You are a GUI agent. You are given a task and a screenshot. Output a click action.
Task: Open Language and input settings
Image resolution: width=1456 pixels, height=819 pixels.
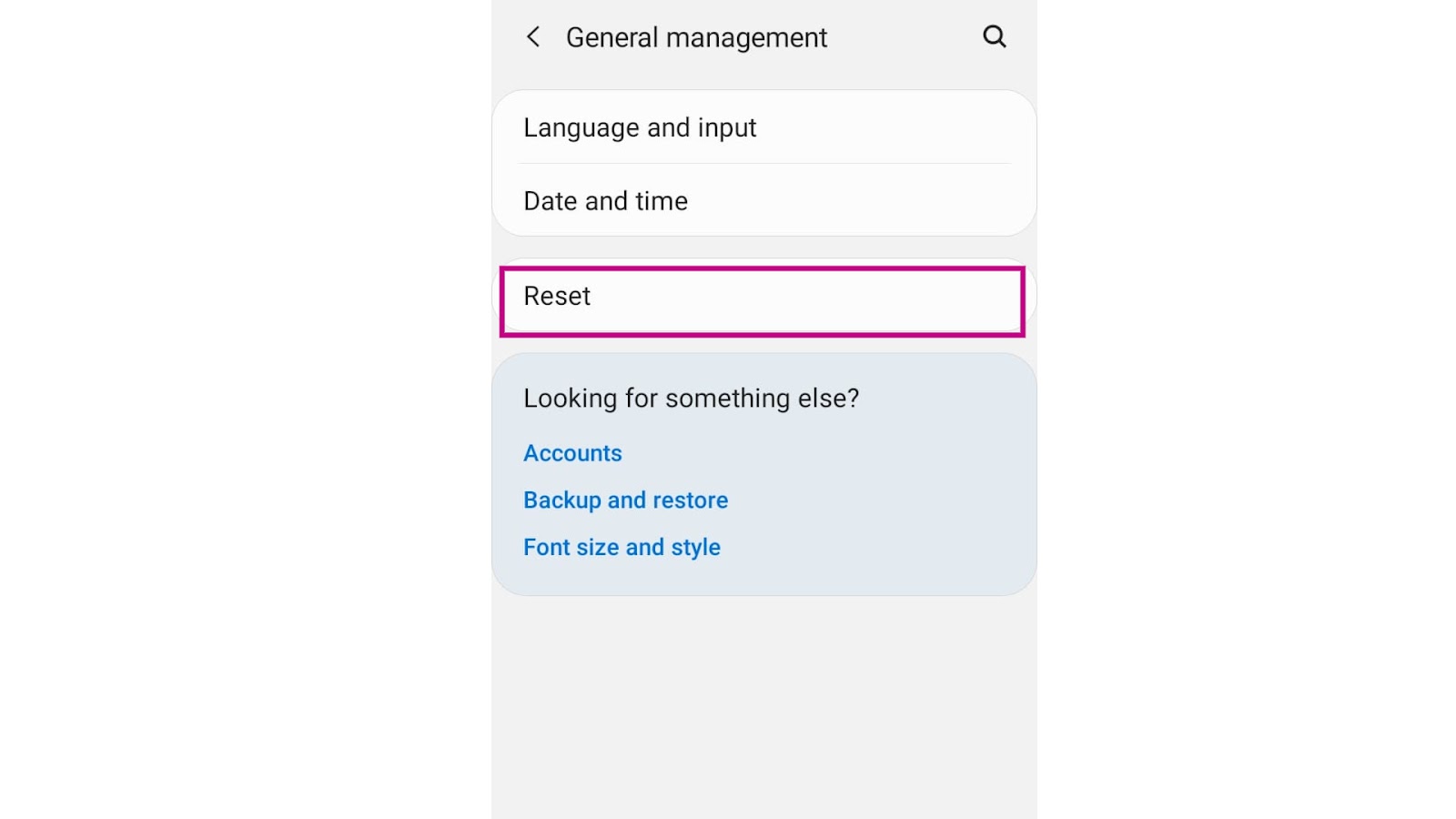pyautogui.click(x=640, y=127)
